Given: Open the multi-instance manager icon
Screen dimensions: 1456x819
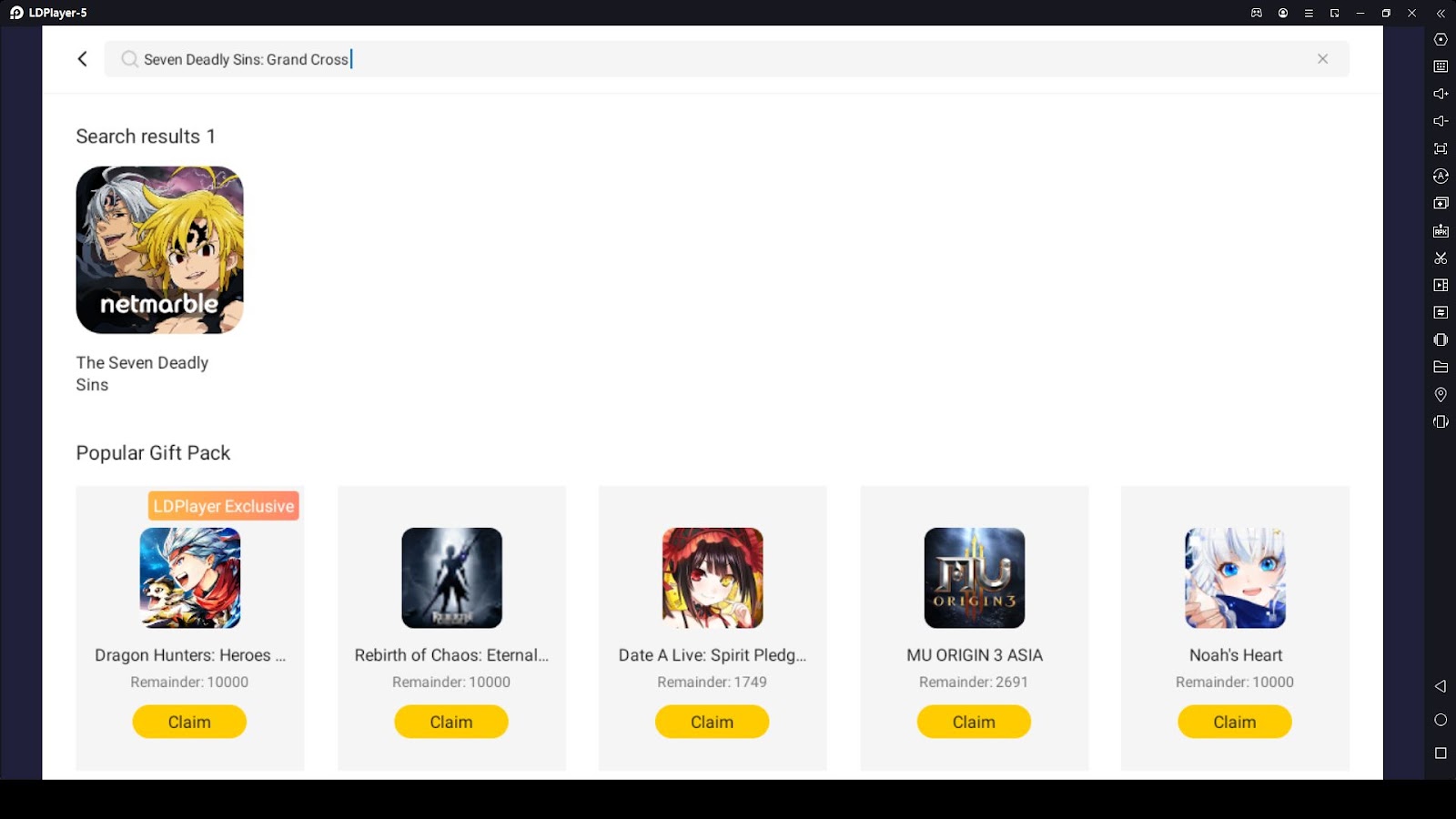Looking at the screenshot, I should click(x=1441, y=203).
